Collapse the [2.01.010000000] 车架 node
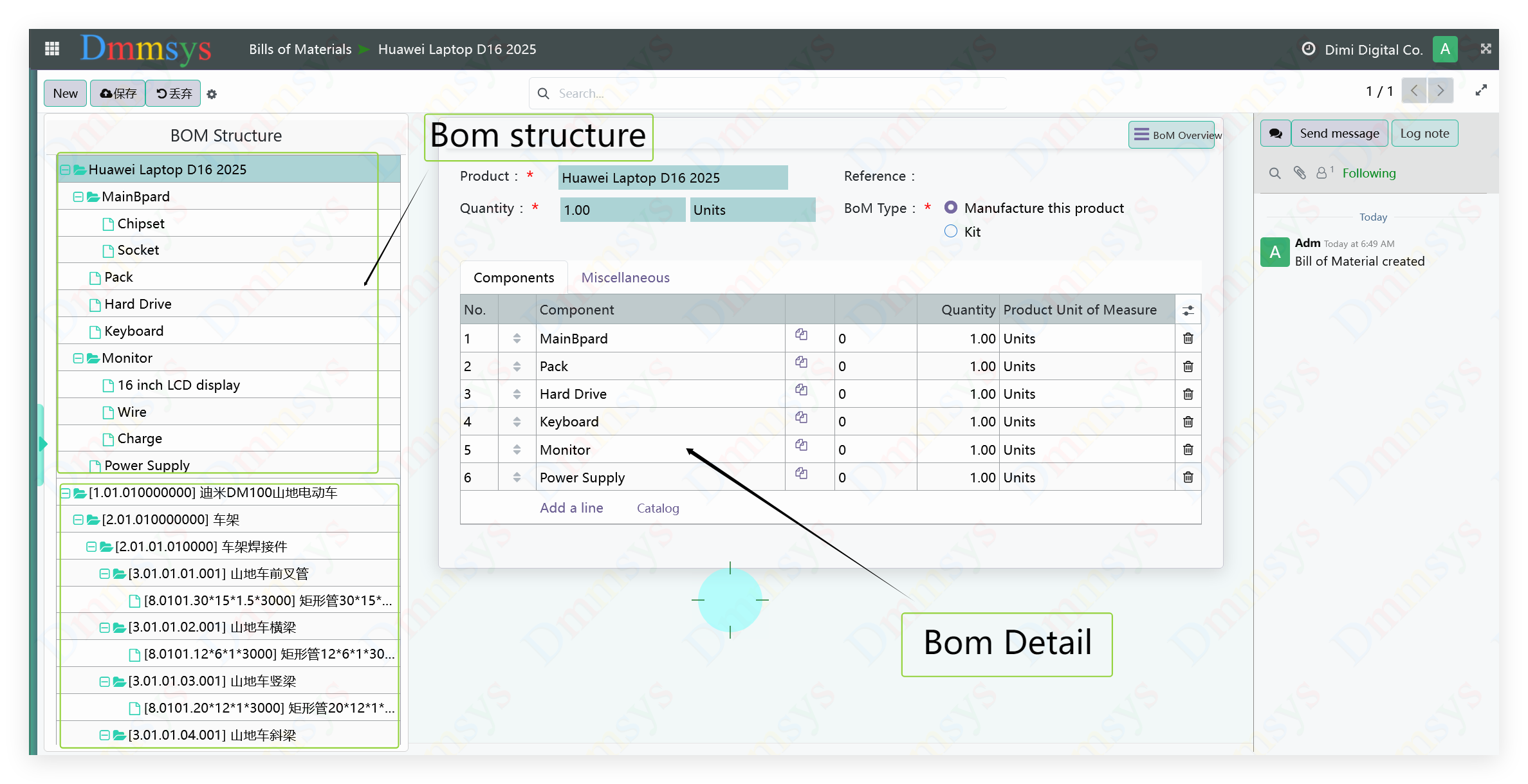This screenshot has height=784, width=1528. pos(78,520)
